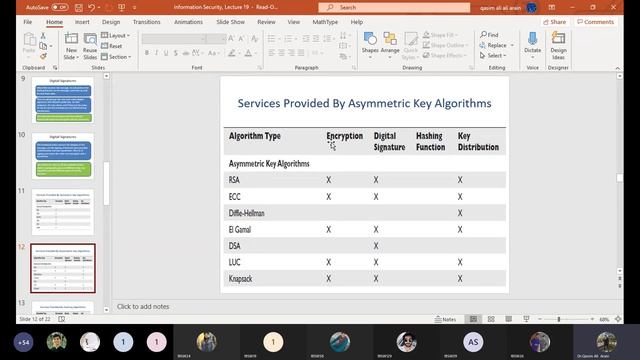The width and height of the screenshot is (640, 360).
Task: Click the notes area 'Click to add notes'
Action: point(143,306)
